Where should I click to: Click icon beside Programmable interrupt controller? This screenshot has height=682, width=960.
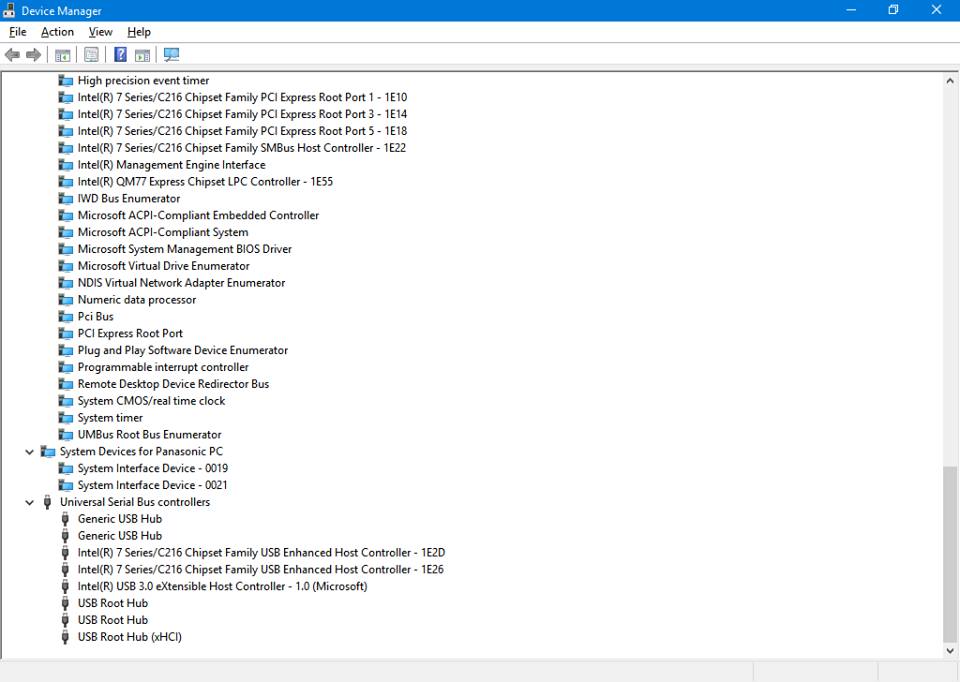click(66, 367)
